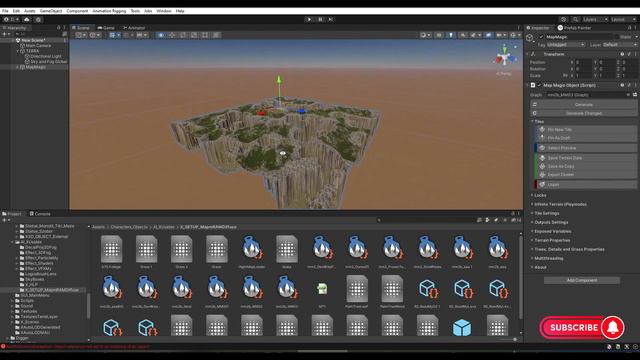The image size is (640, 360).
Task: Pause the editor playback
Action: [320, 19]
